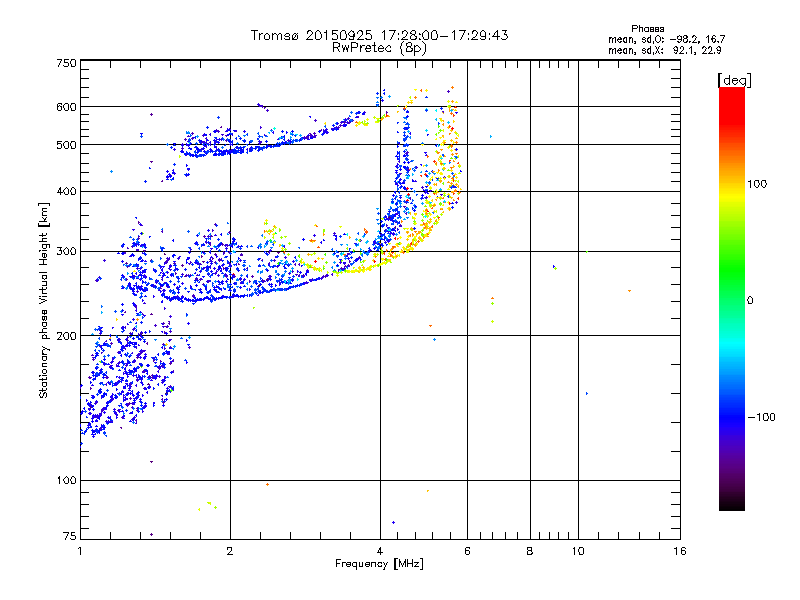Select the 'RwPretec (8p)' subtitle text
Image resolution: width=800 pixels, height=600 pixels.
[x=379, y=48]
